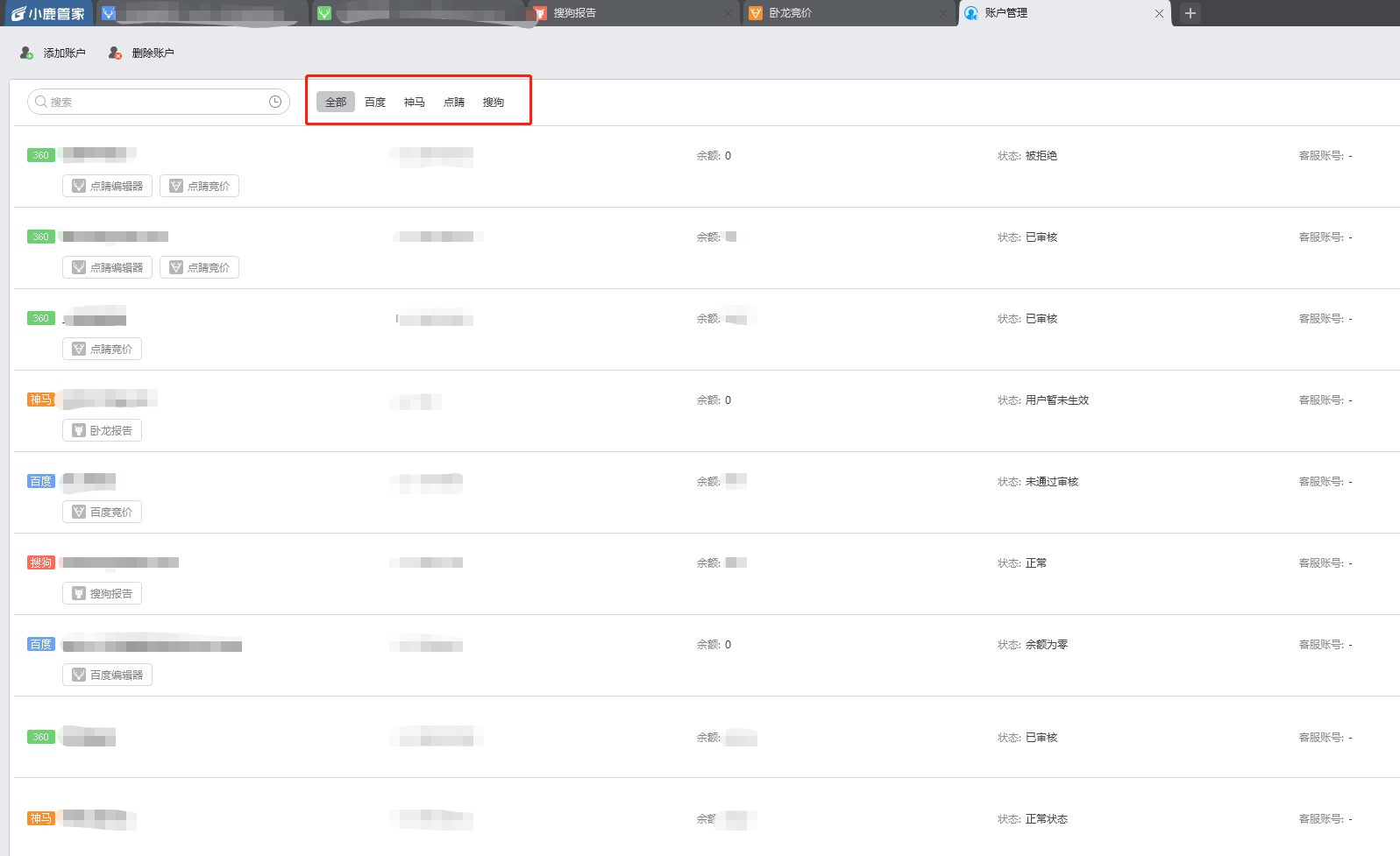Focus the 搜索 input field

point(159,102)
